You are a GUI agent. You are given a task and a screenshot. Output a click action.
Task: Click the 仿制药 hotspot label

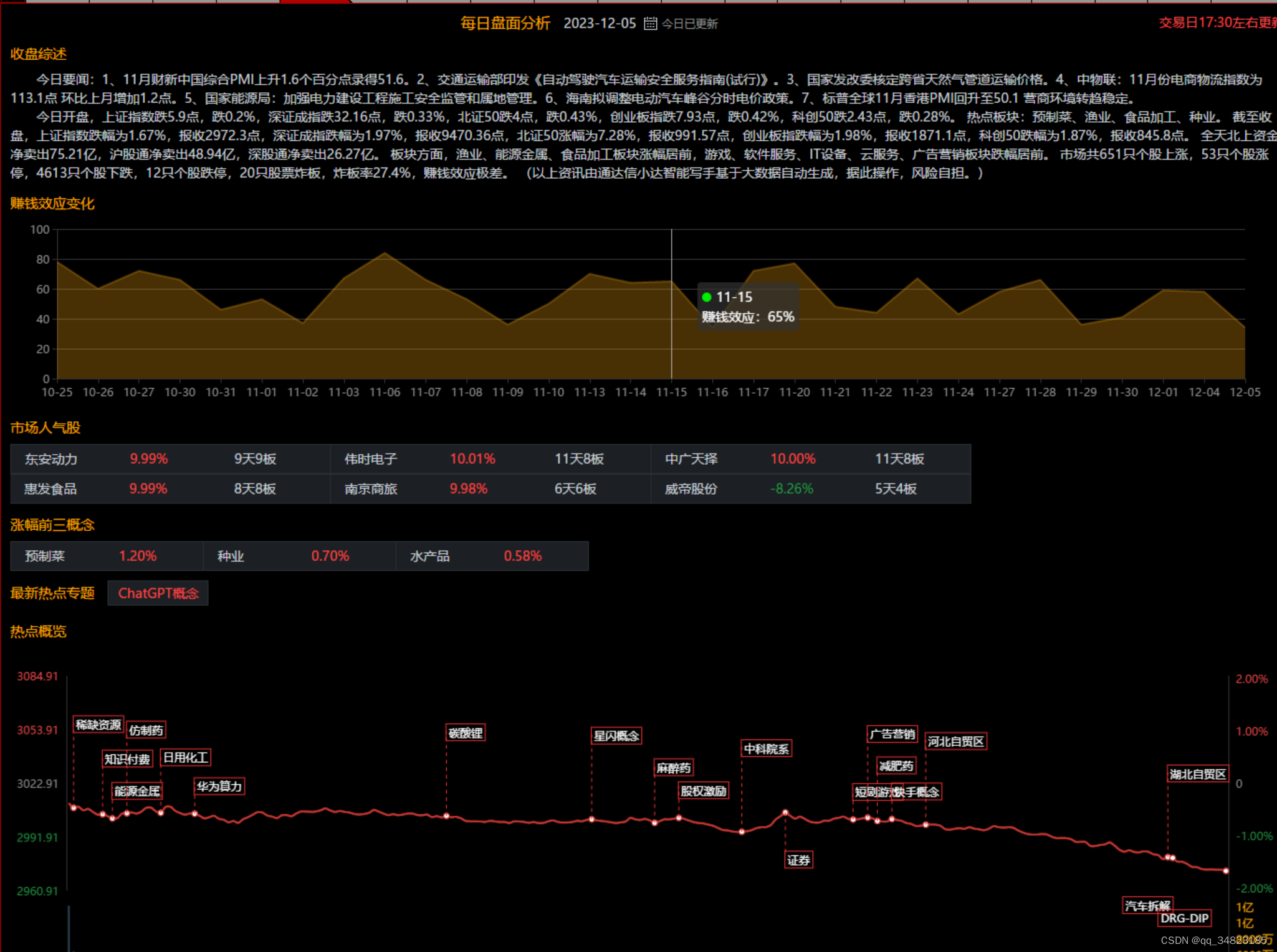pos(146,730)
